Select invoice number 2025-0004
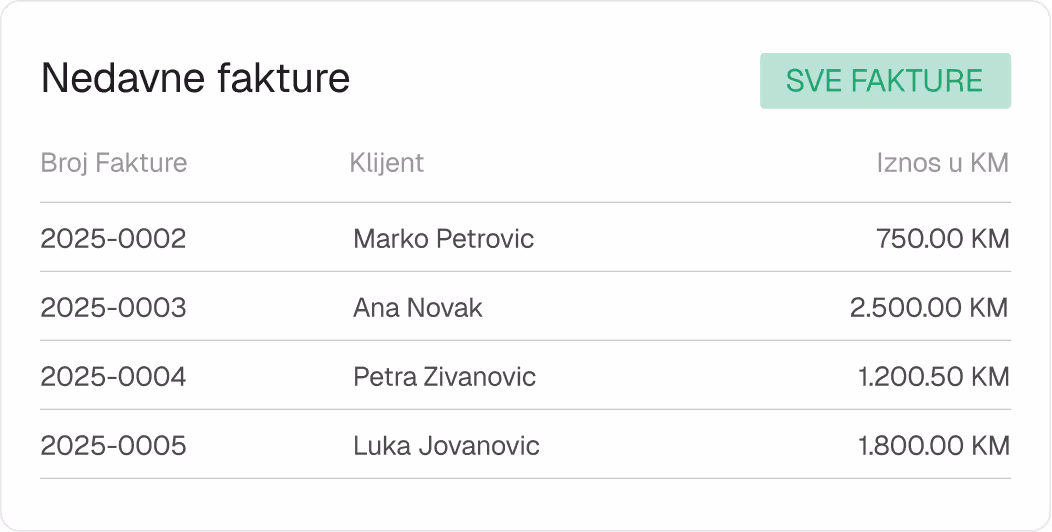Viewport: 1052px width, 532px height. pos(113,377)
